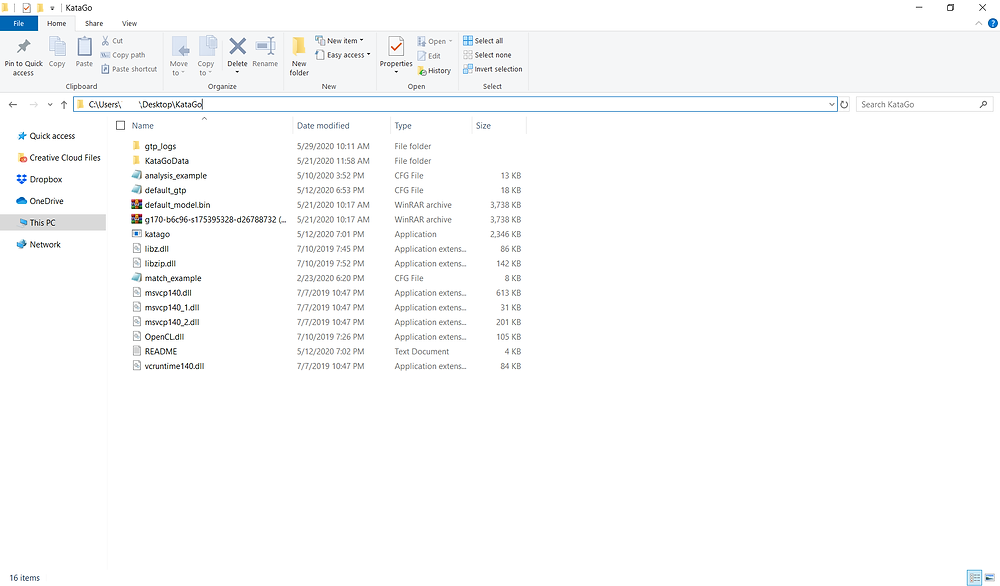Click the Delete X icon
Viewport: 1000px width, 586px height.
(237, 46)
